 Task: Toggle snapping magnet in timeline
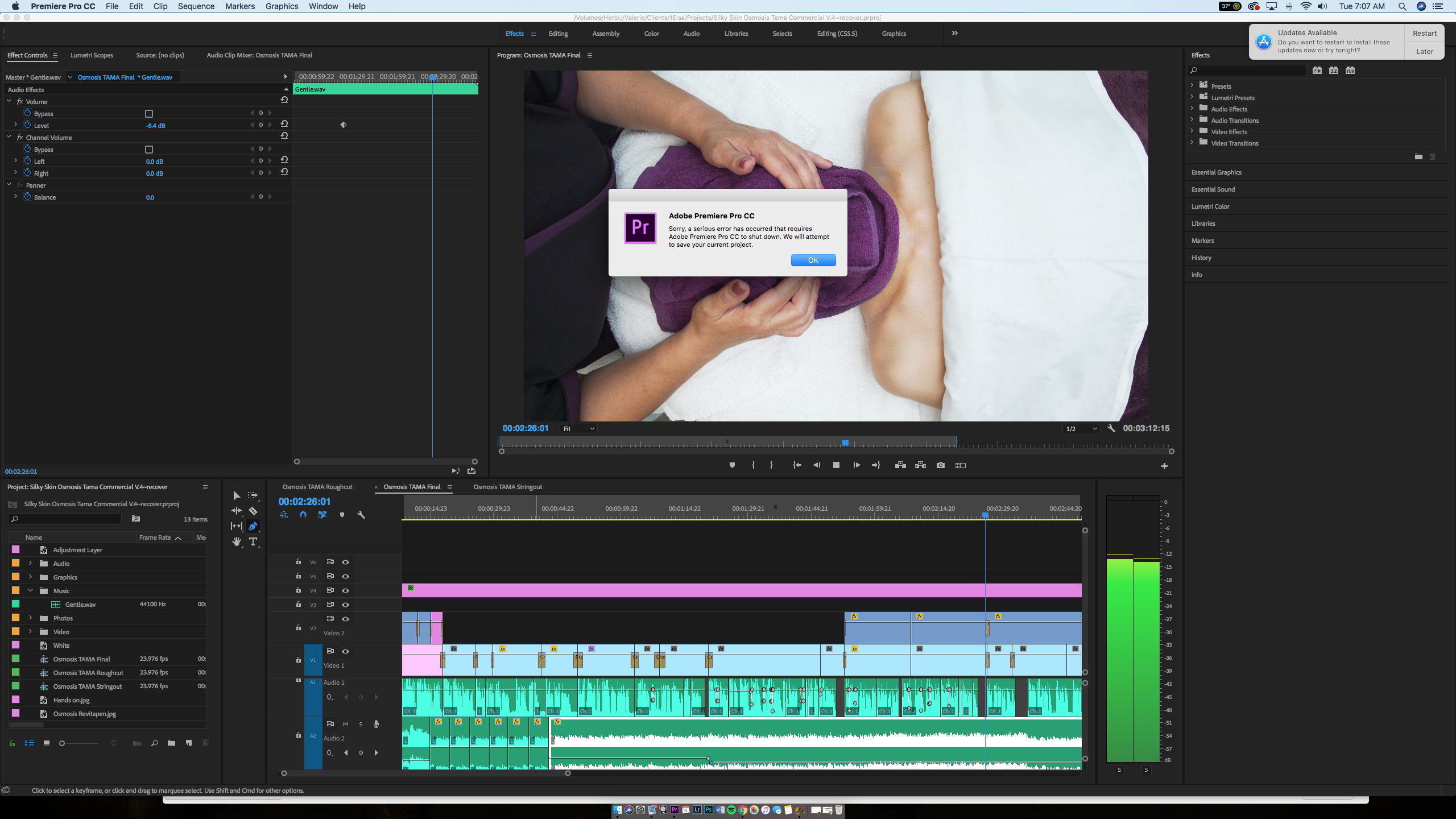[303, 515]
